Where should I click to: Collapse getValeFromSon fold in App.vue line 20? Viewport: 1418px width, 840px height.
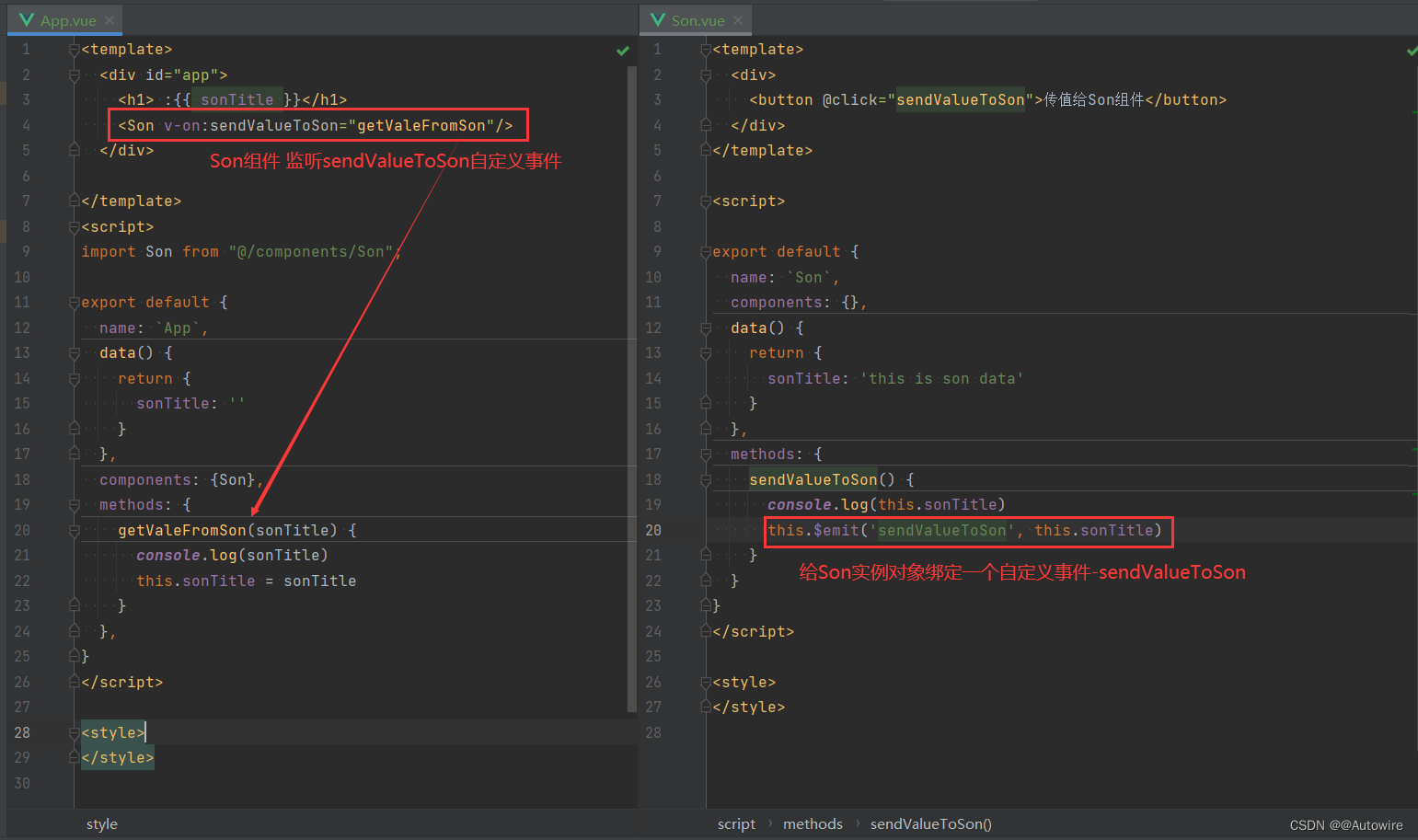pos(75,531)
